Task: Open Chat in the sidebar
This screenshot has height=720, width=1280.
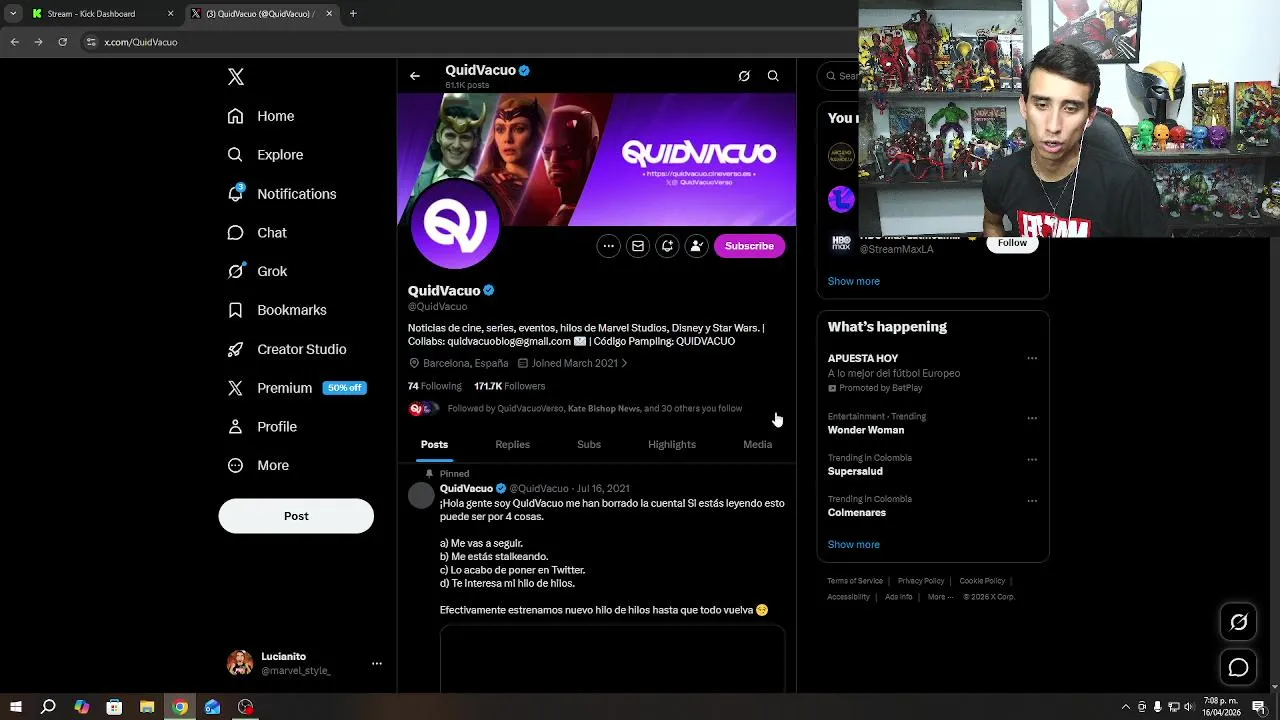Action: coord(257,232)
